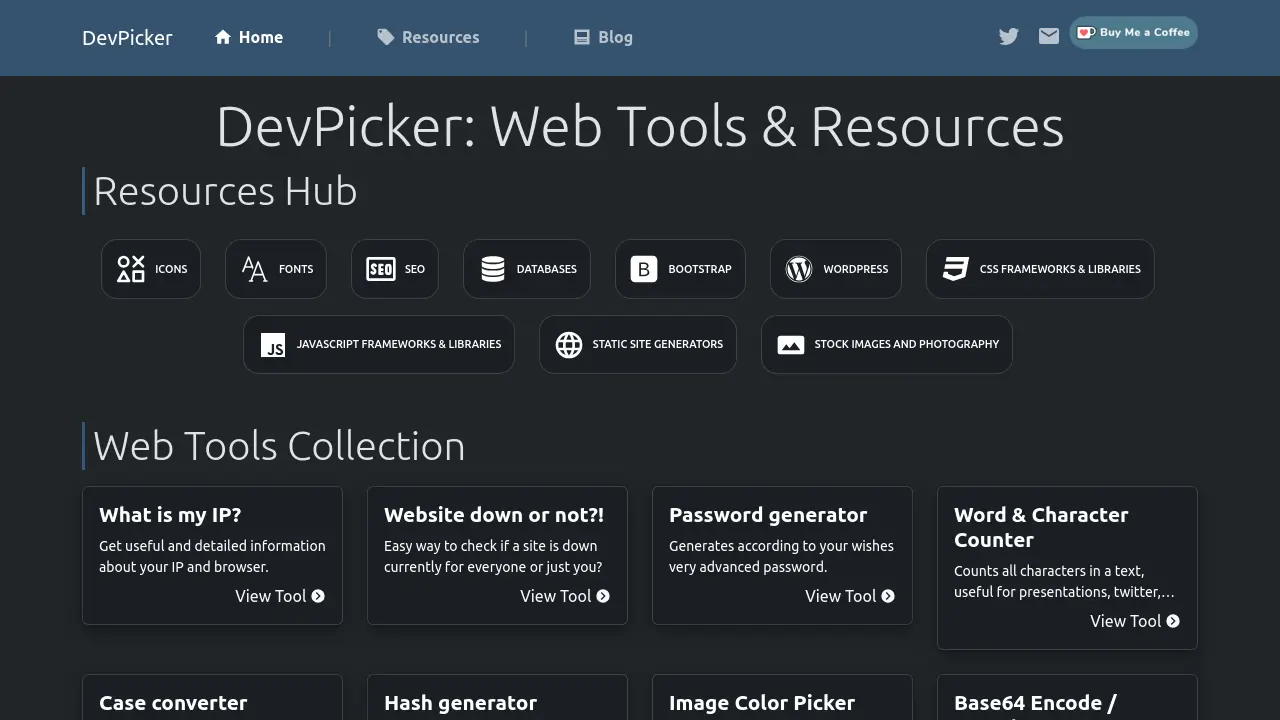Click the Resources Hub heading
The height and width of the screenshot is (720, 1280).
[225, 191]
